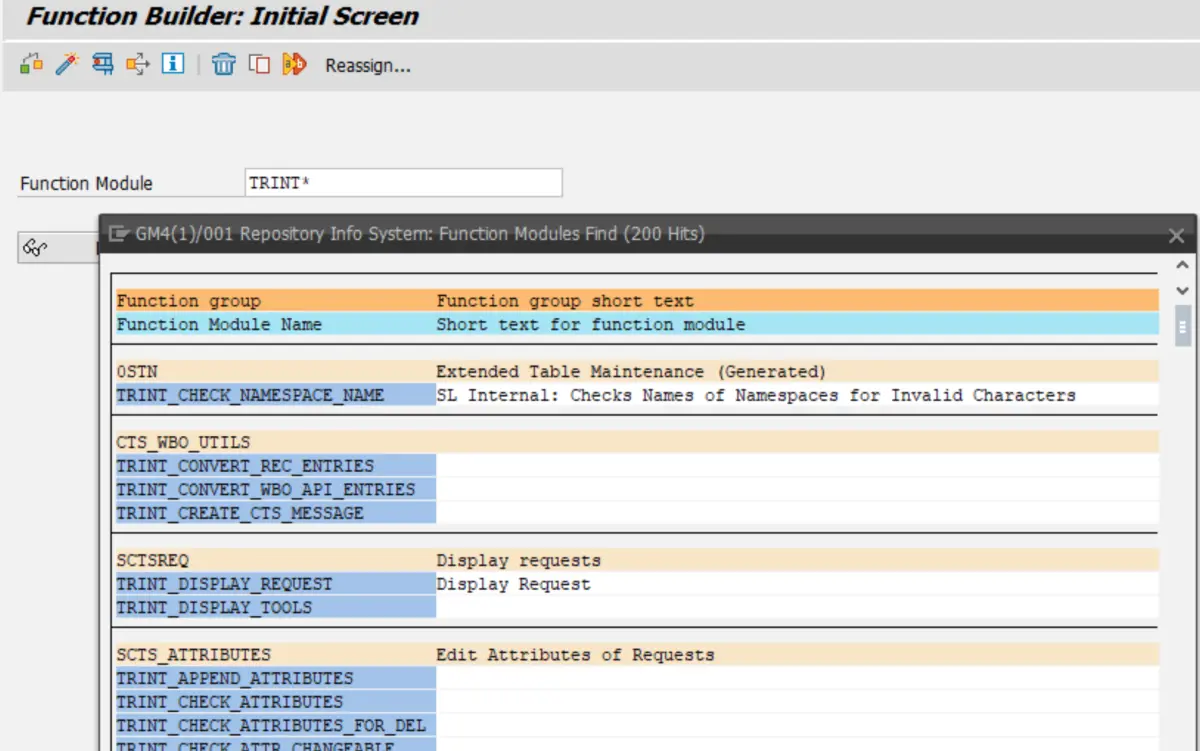The image size is (1200, 751).
Task: Click 'Extended Table Maintenance (Generated)' text
Action: (631, 371)
